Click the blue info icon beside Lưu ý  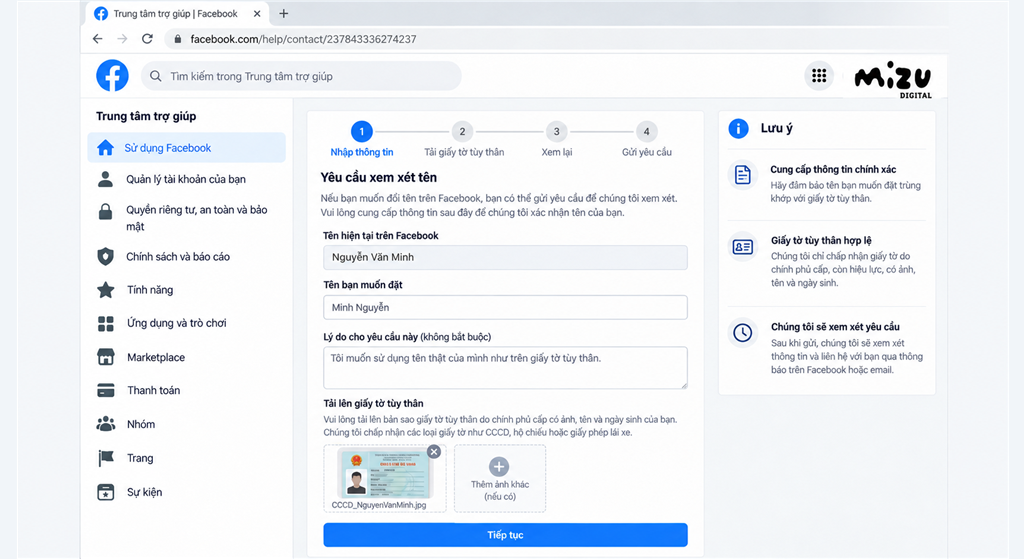pyautogui.click(x=738, y=129)
